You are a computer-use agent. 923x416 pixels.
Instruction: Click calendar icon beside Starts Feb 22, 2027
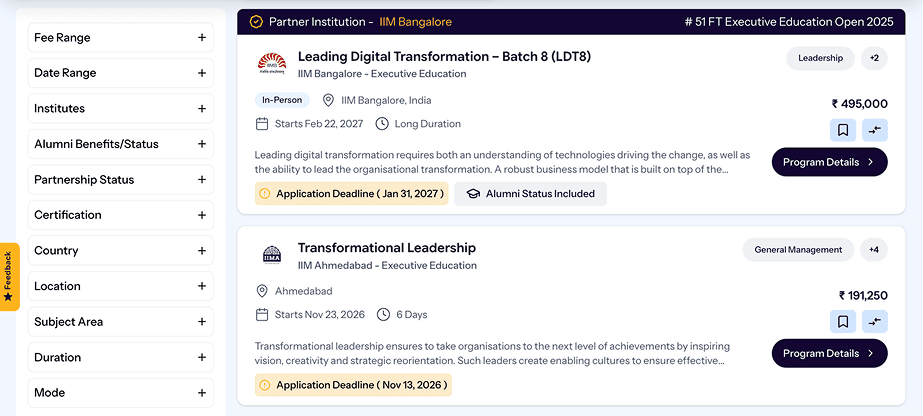tap(262, 124)
